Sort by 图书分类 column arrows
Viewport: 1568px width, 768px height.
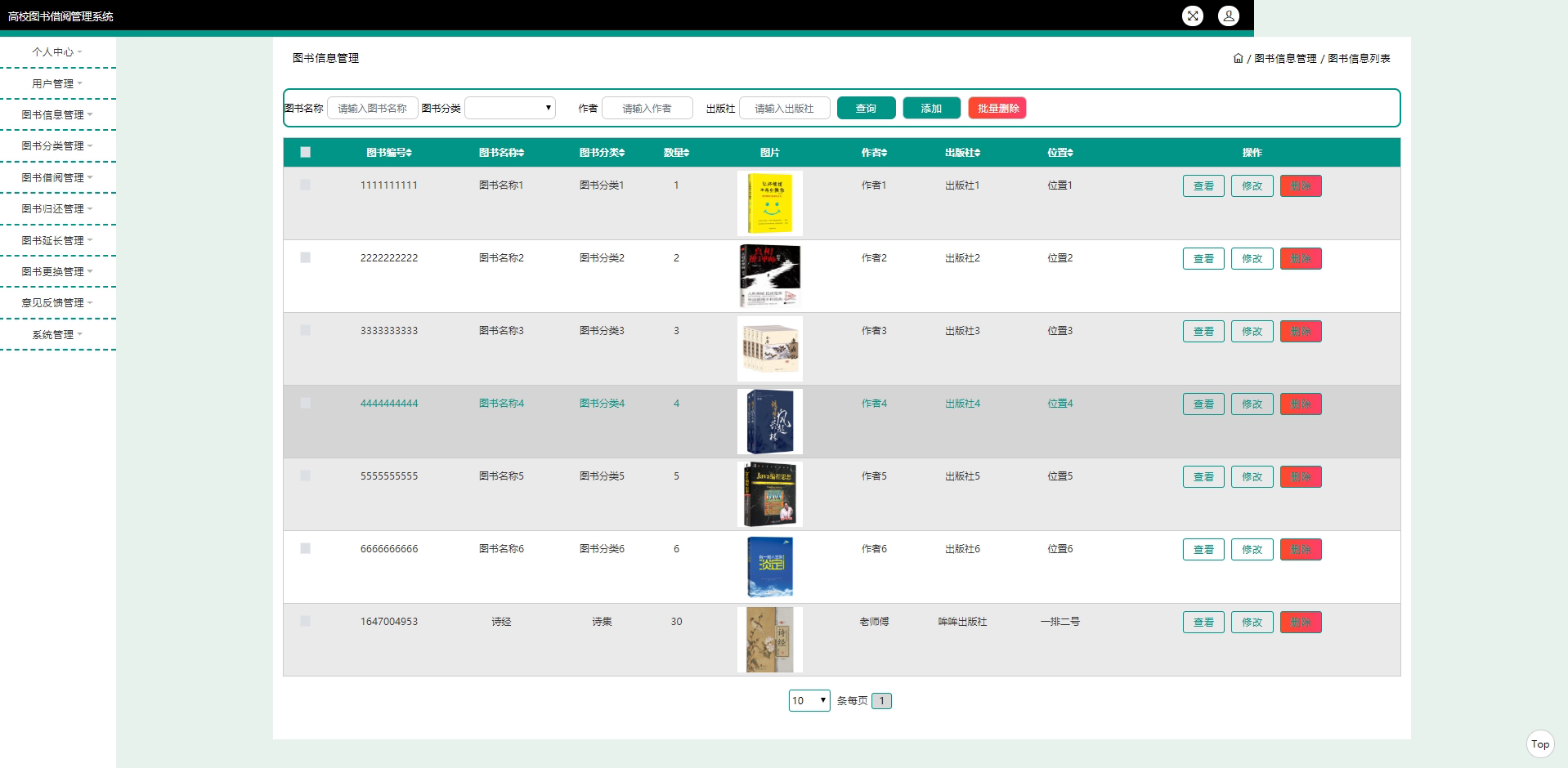[621, 153]
